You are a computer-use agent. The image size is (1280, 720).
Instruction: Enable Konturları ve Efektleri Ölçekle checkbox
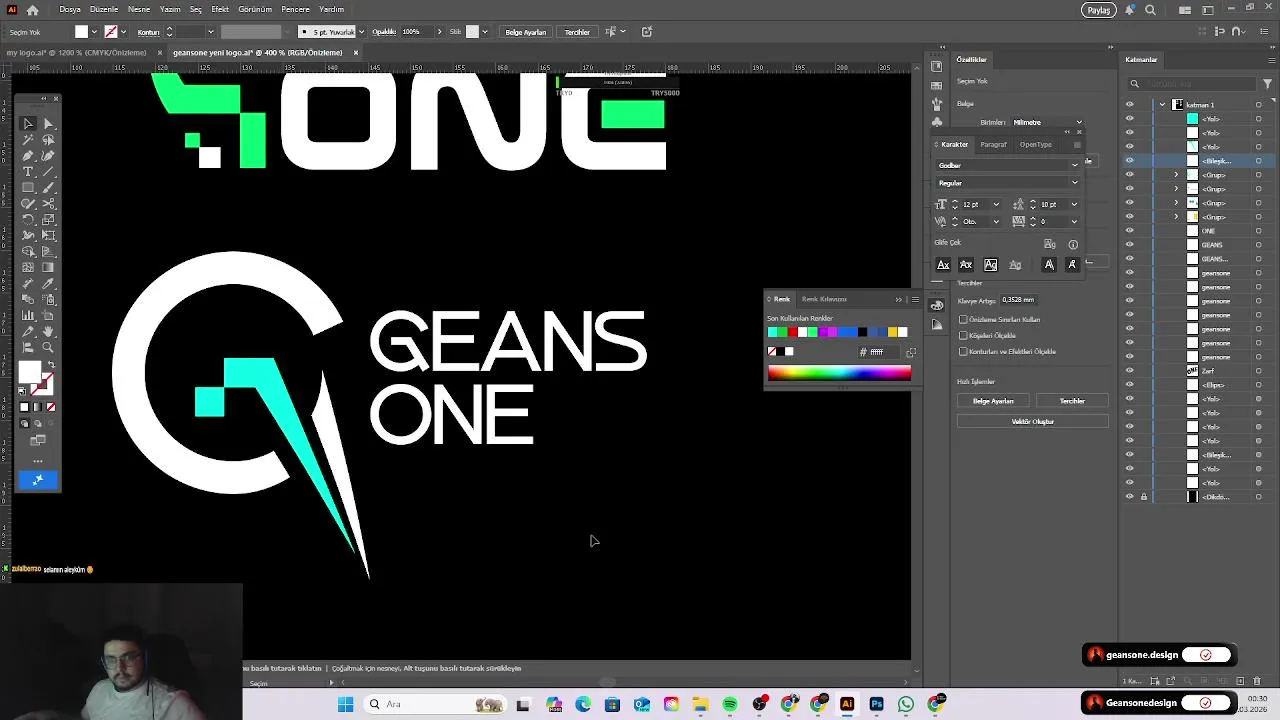(x=963, y=352)
